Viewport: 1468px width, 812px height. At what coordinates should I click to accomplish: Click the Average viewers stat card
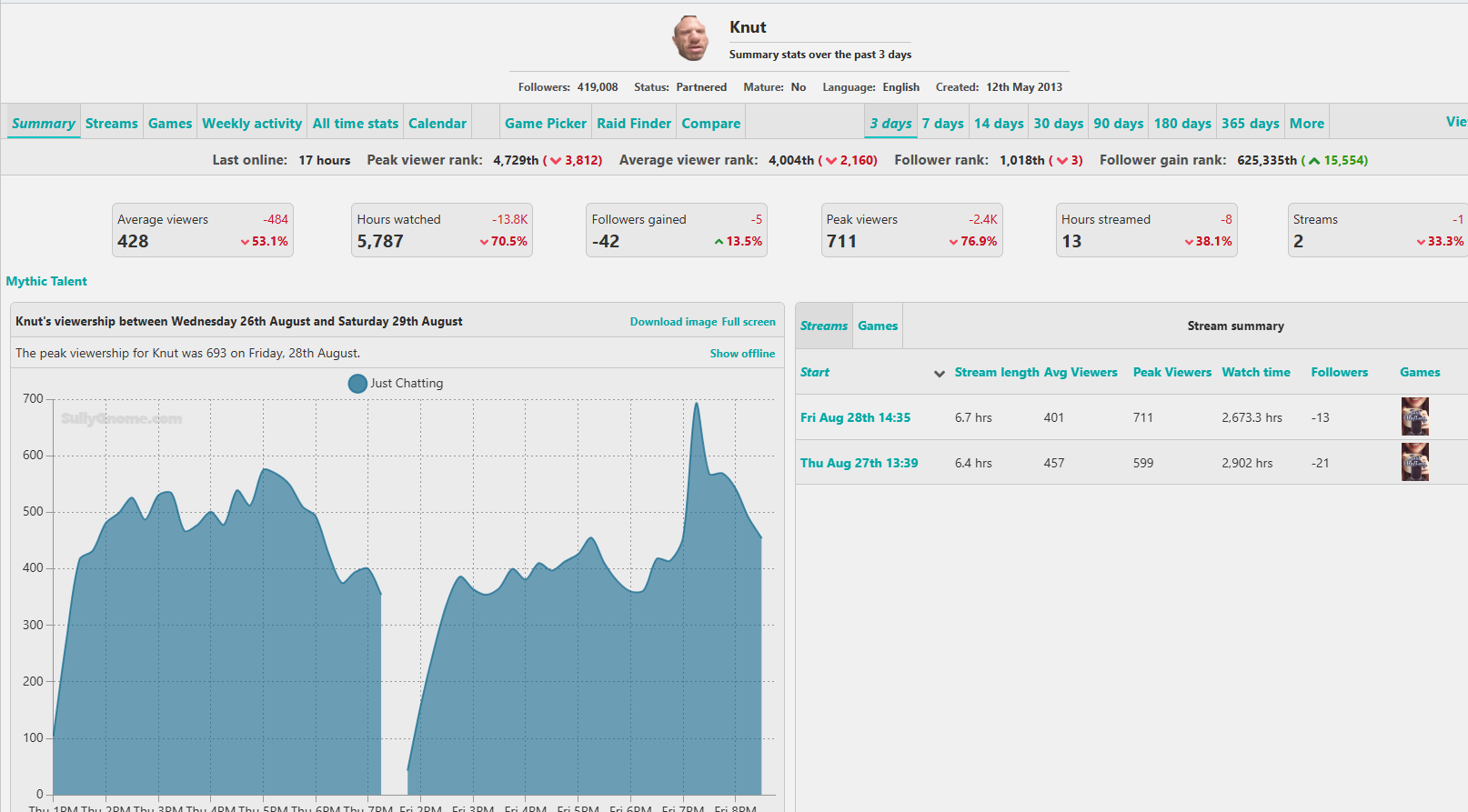(203, 230)
